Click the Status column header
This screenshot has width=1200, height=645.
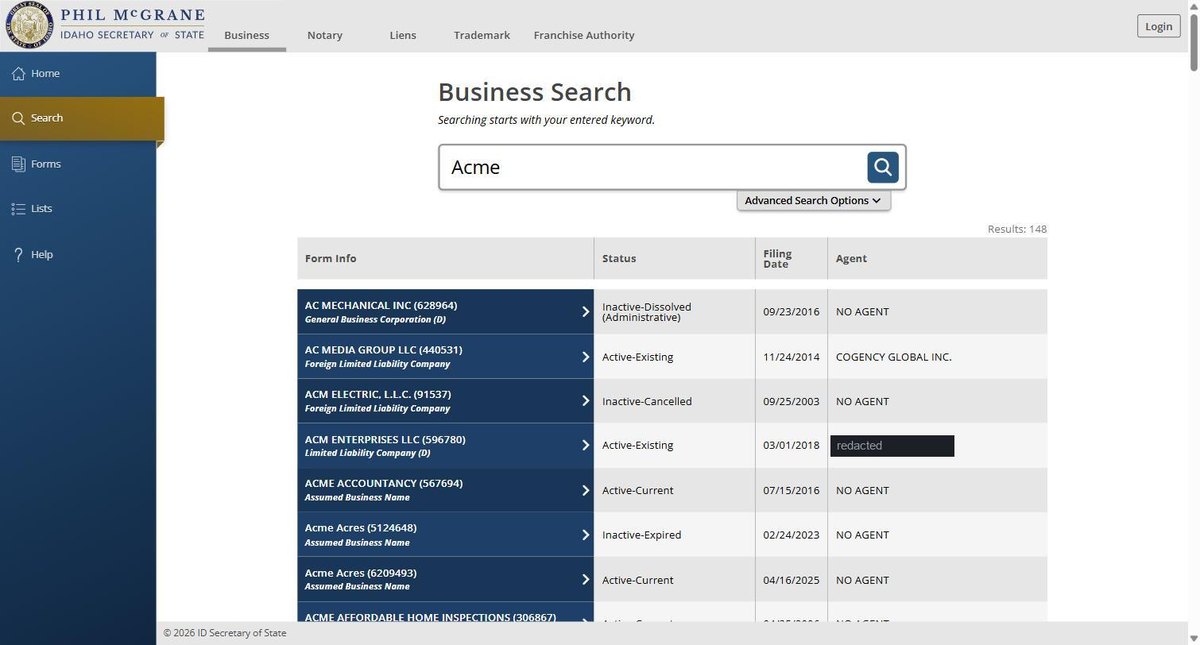pos(675,258)
